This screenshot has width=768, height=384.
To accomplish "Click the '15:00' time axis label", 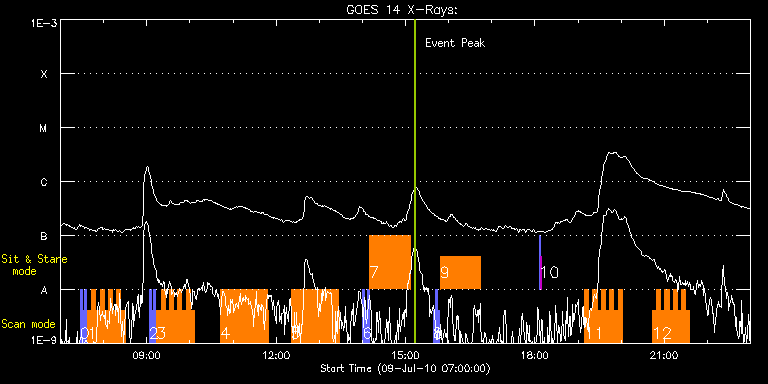I will pos(406,355).
